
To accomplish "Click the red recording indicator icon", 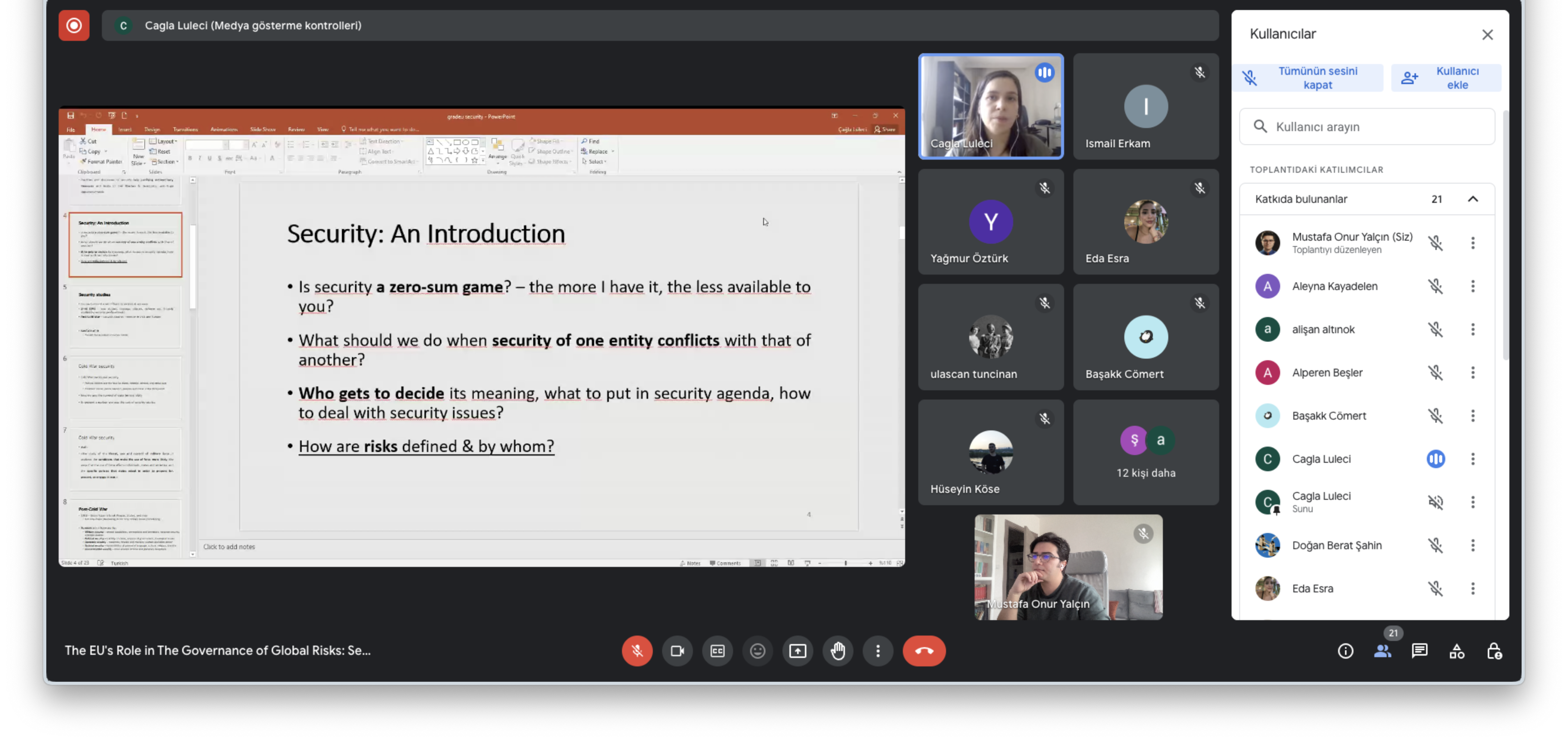I will 74,25.
